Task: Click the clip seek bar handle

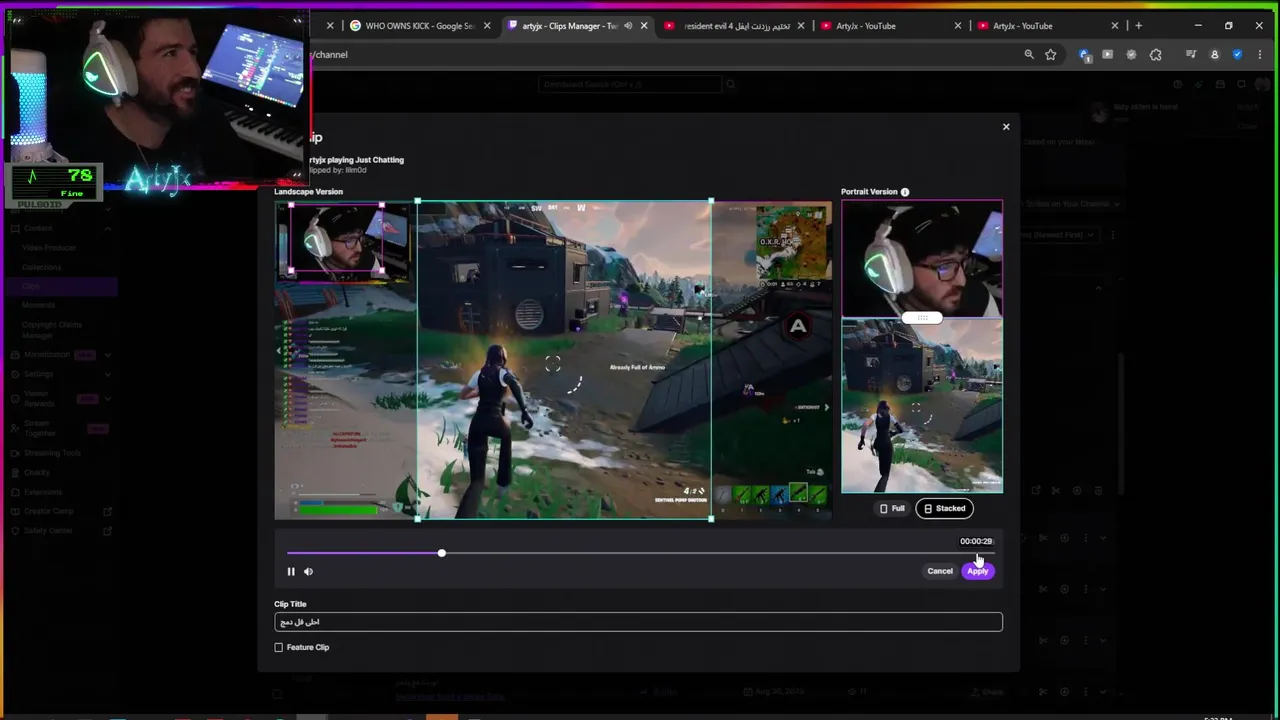Action: 441,553
